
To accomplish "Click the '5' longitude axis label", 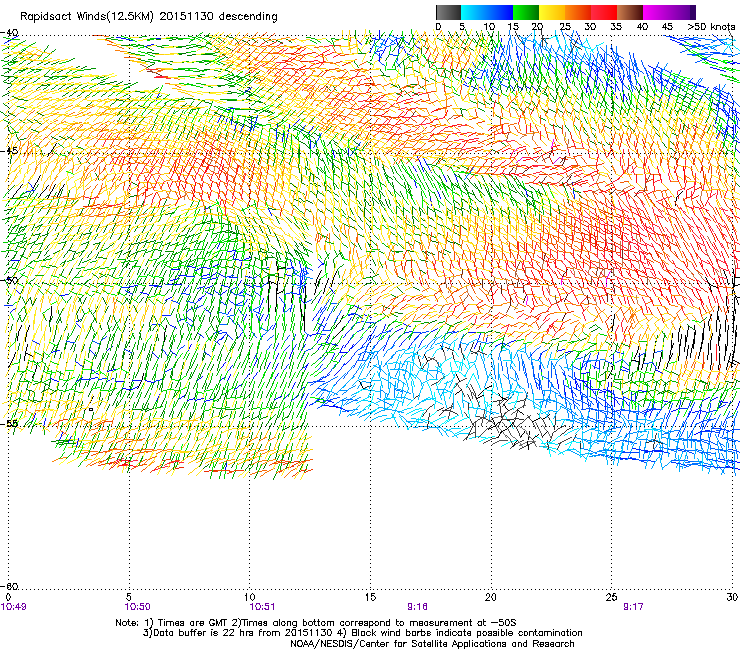I will tap(129, 597).
